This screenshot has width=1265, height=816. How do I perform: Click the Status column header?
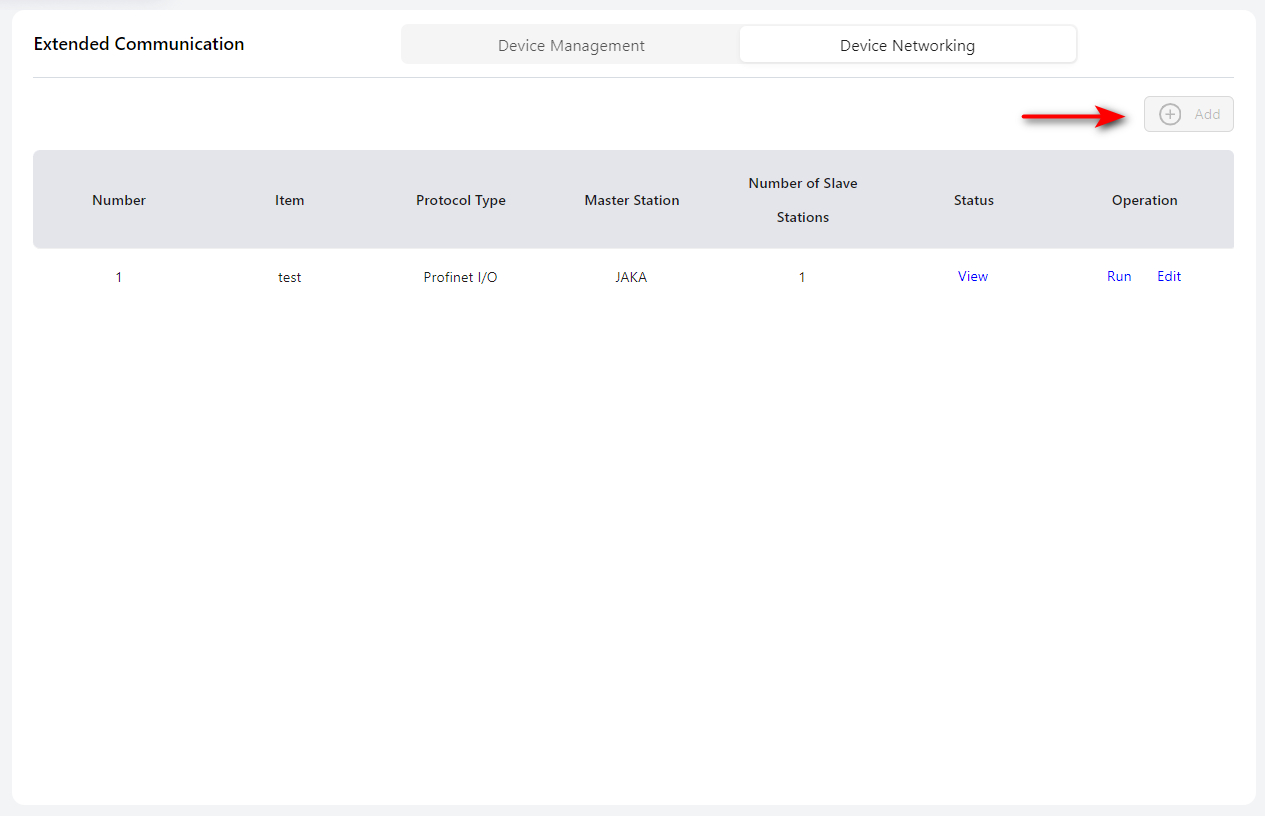pyautogui.click(x=974, y=200)
